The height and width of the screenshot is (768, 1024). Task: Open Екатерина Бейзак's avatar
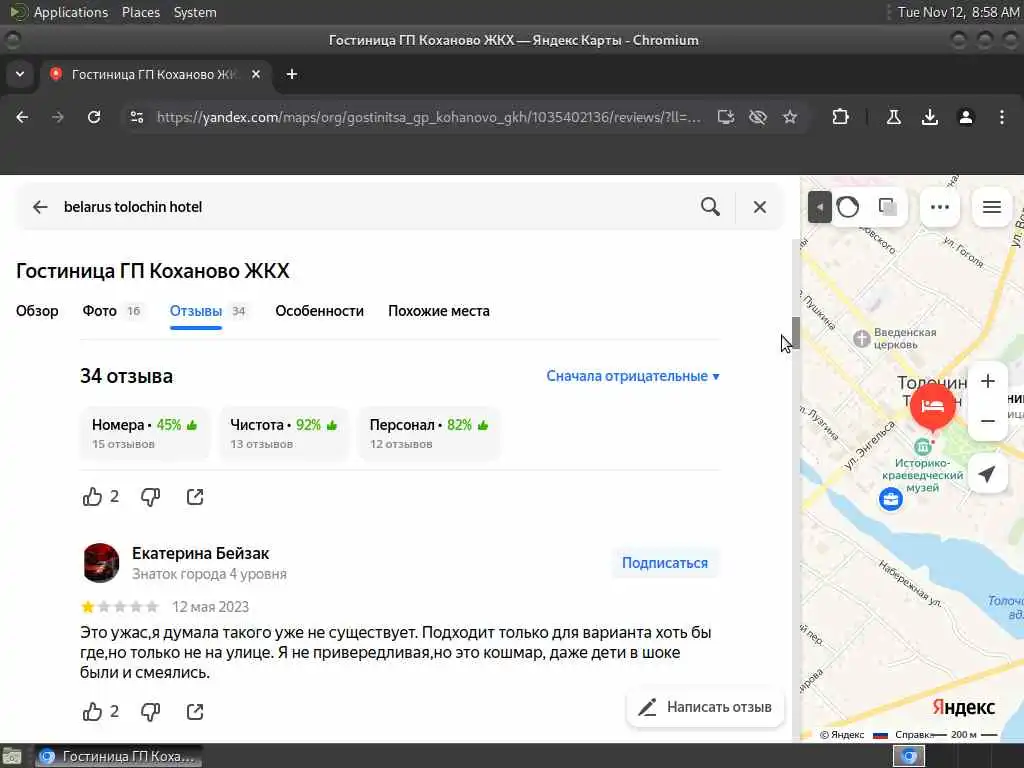click(x=101, y=562)
